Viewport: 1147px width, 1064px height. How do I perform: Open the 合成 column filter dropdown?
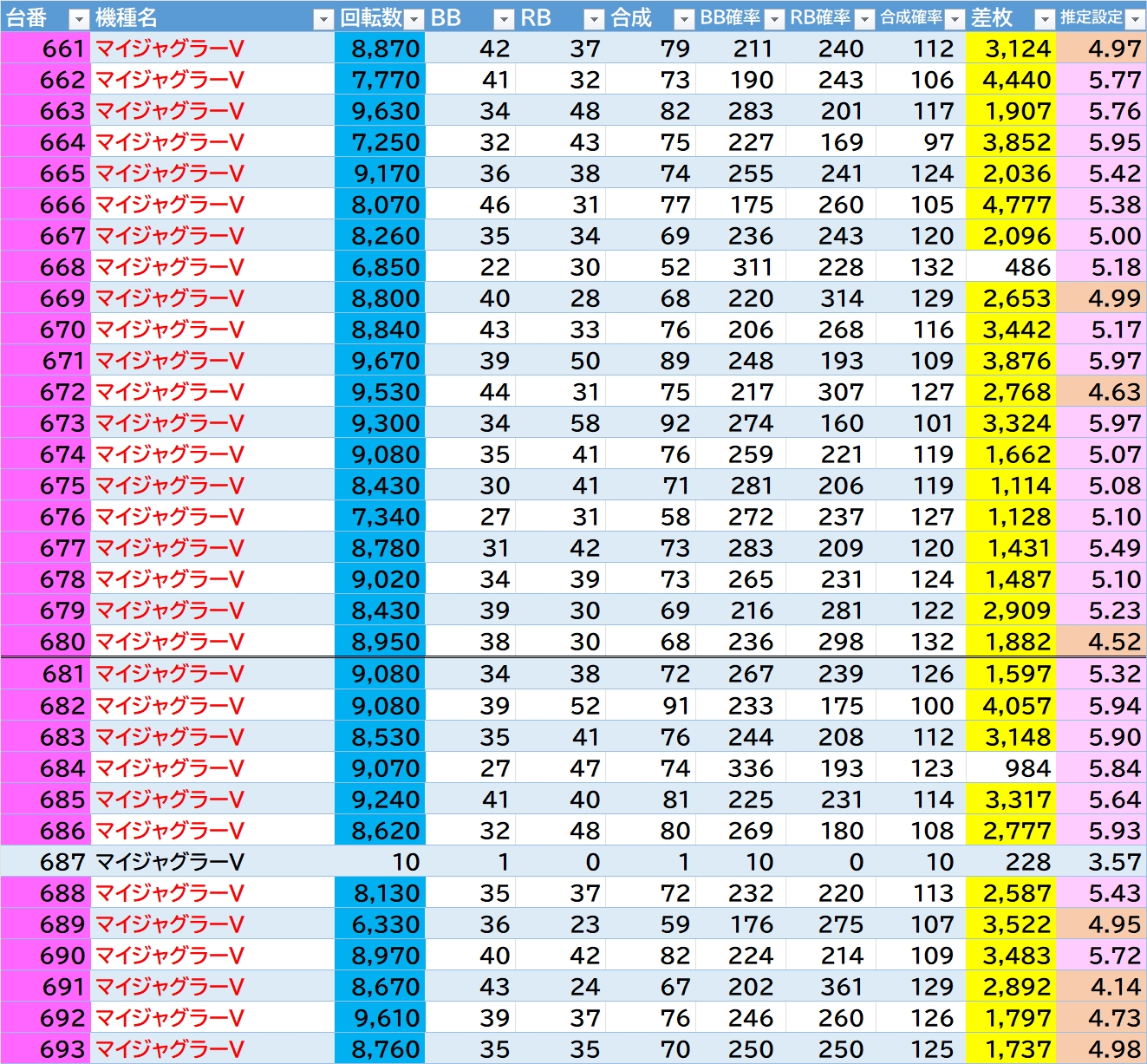pyautogui.click(x=685, y=19)
